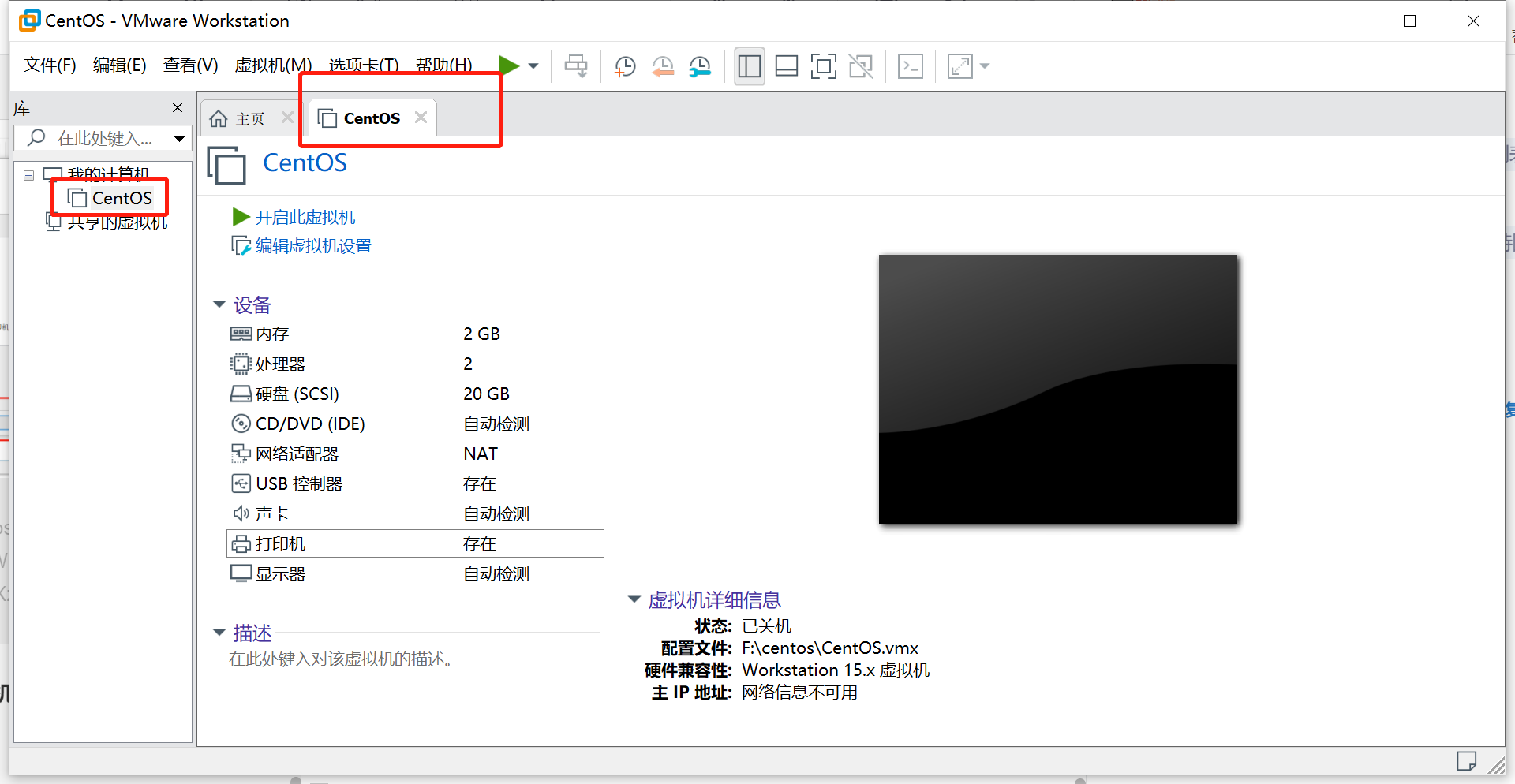
Task: Open the search filter dropdown in the library
Action: pyautogui.click(x=180, y=138)
